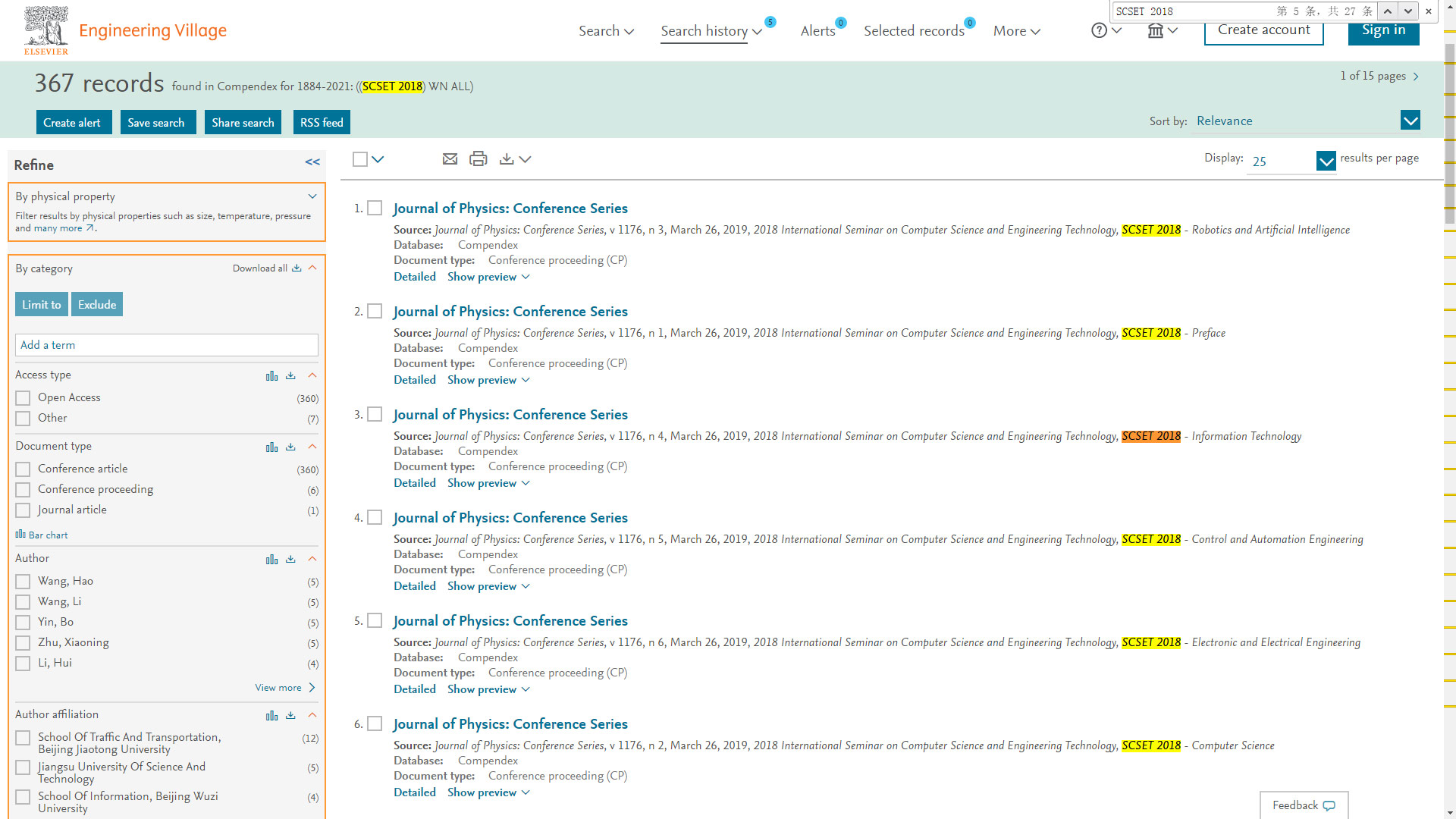Screen dimensions: 1456x819
Task: Open the Sort by Relevance dropdown
Action: [x=1410, y=121]
